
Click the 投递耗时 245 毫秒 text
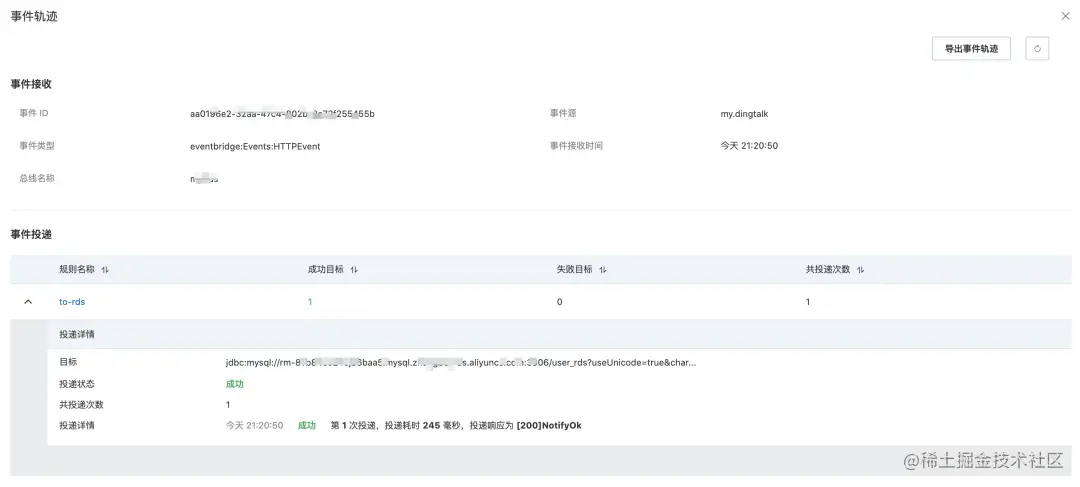(423, 426)
